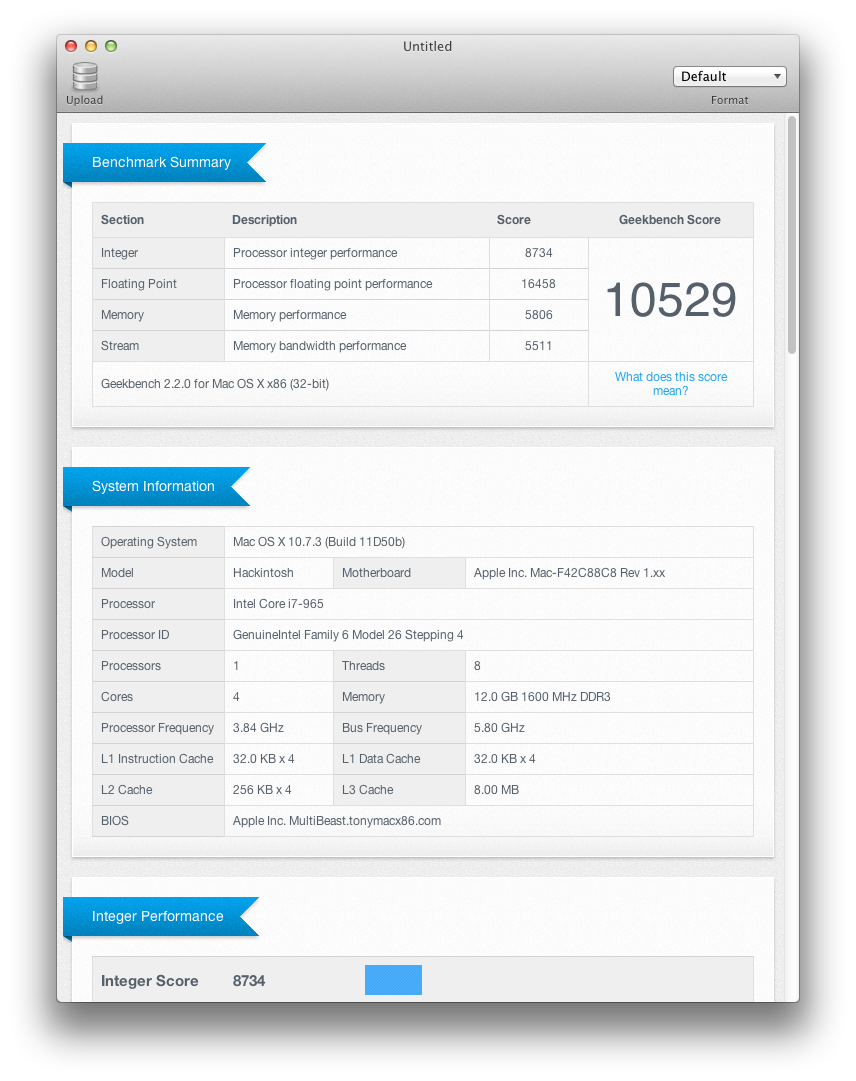Click the 'Description' column header

(265, 220)
